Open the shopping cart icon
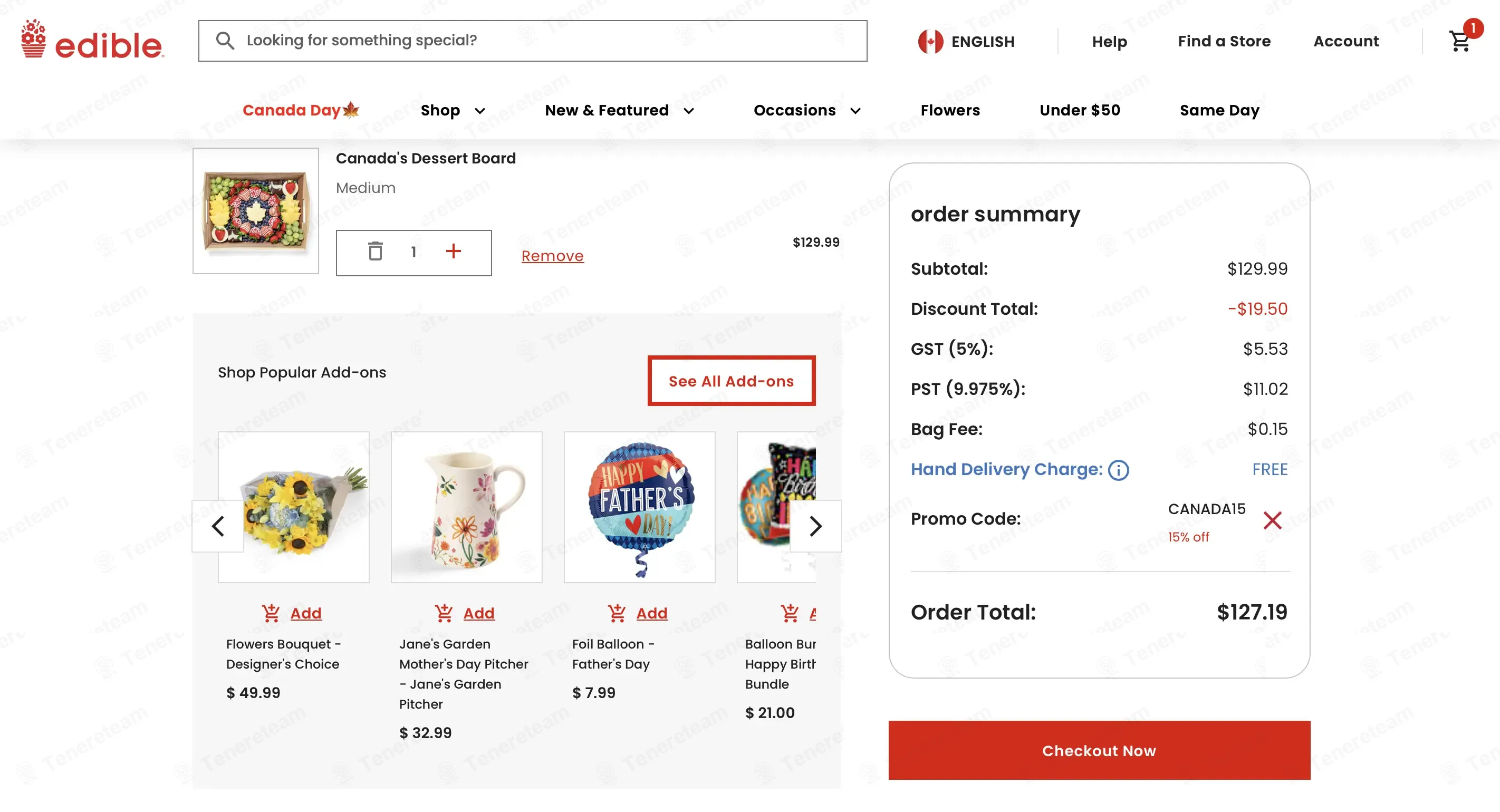 click(1460, 41)
